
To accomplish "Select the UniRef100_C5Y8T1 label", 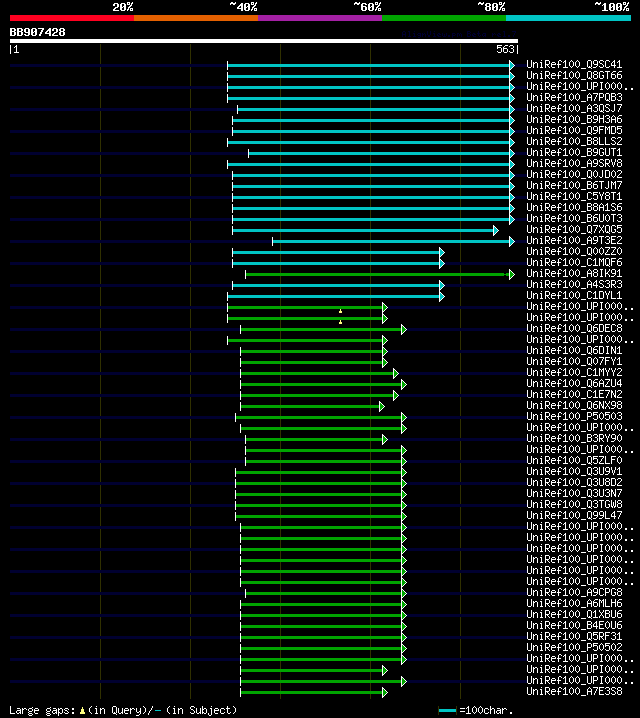I will 574,196.
